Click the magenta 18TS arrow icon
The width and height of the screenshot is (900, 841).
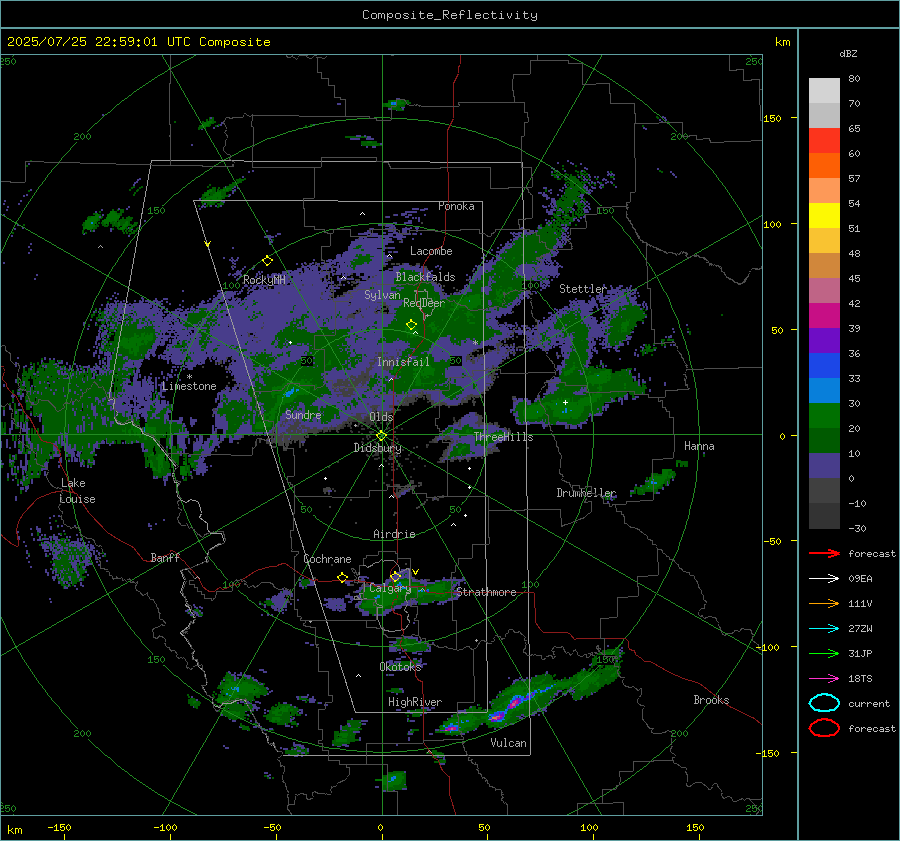(x=824, y=679)
